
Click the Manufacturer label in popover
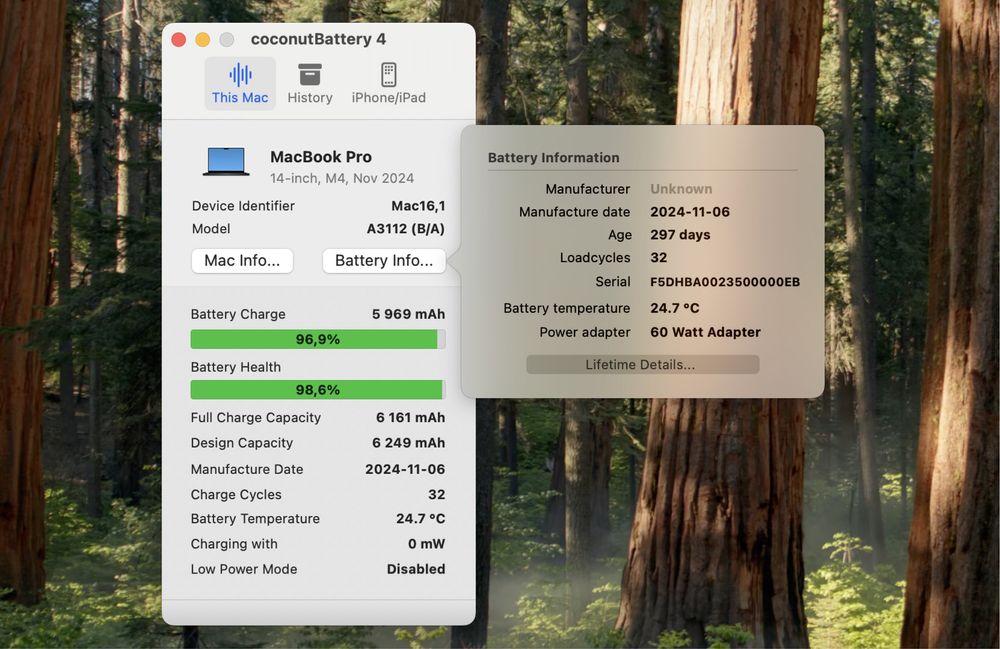(587, 189)
